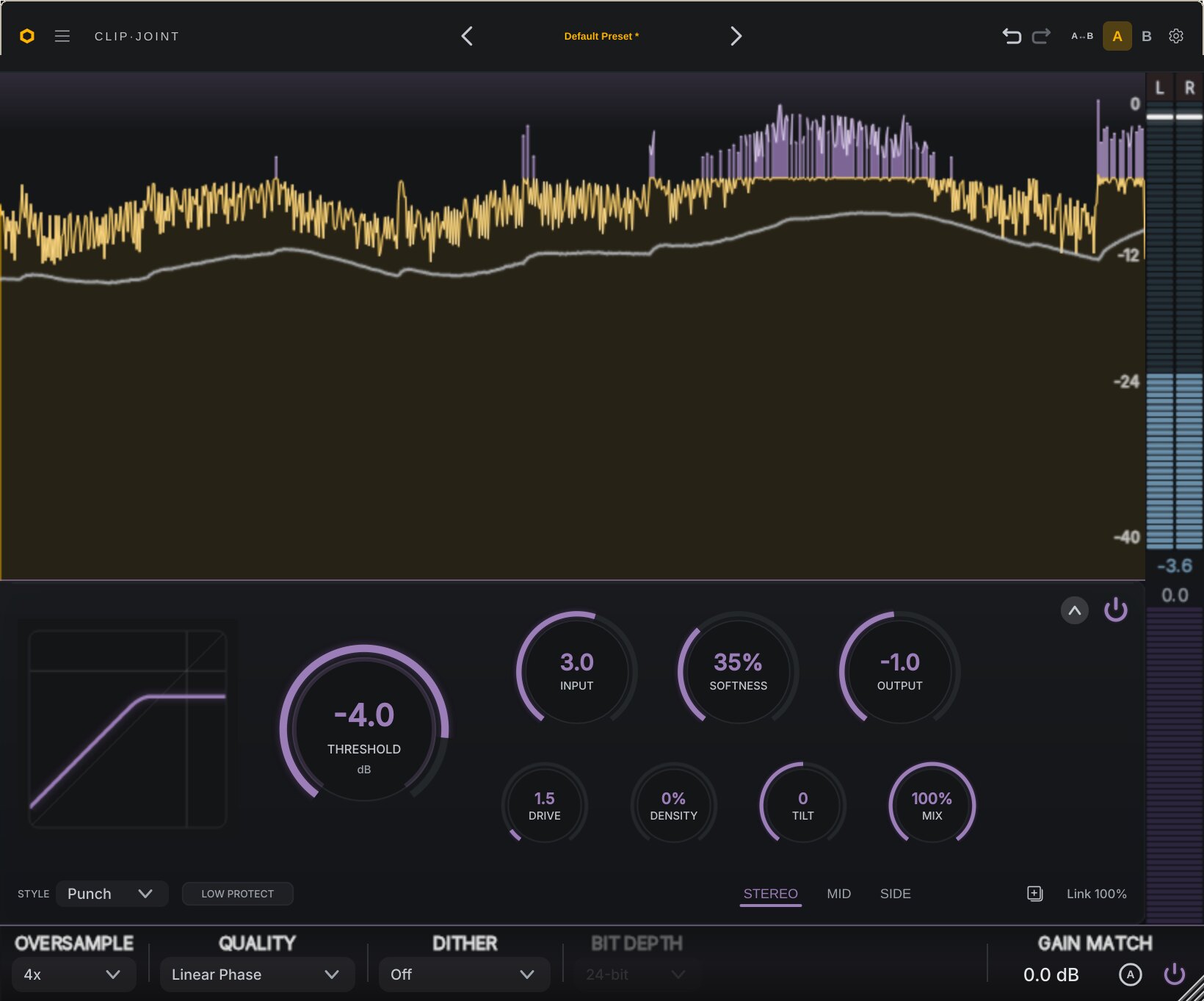
Task: Open the Dither Off dropdown
Action: (464, 975)
